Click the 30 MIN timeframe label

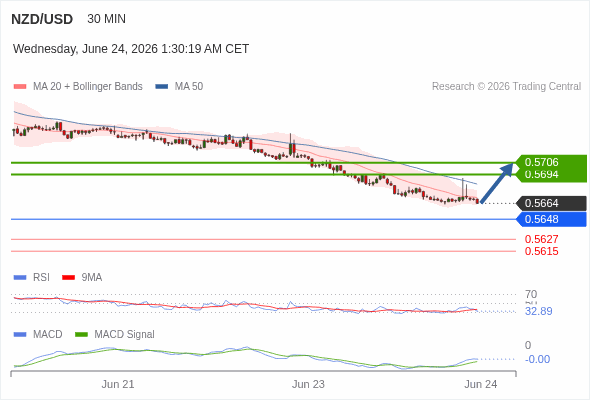[106, 19]
